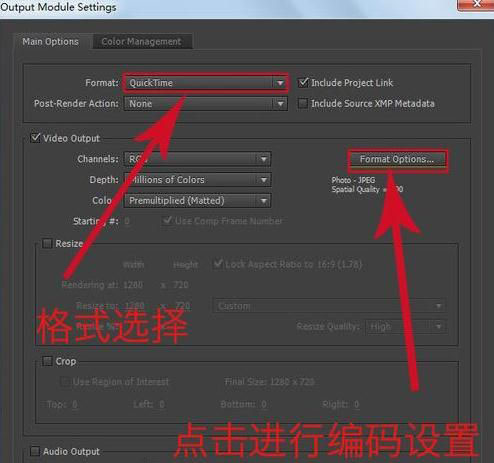Click the Top crop value

(x=75, y=404)
